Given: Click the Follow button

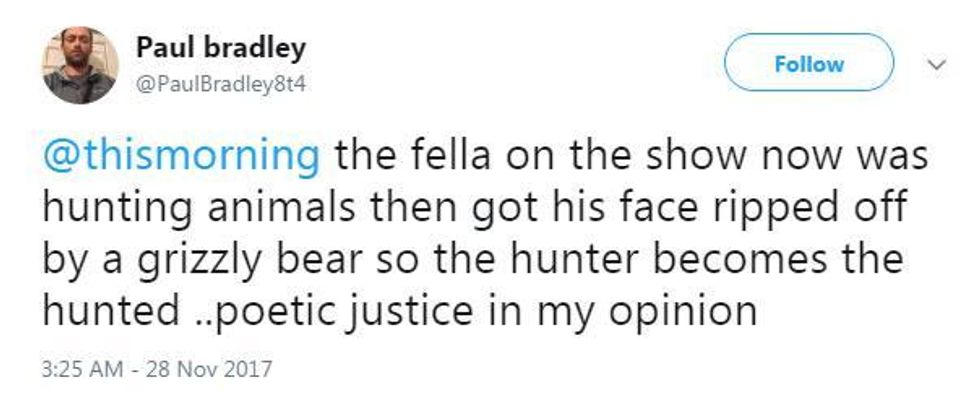Looking at the screenshot, I should click(x=809, y=63).
